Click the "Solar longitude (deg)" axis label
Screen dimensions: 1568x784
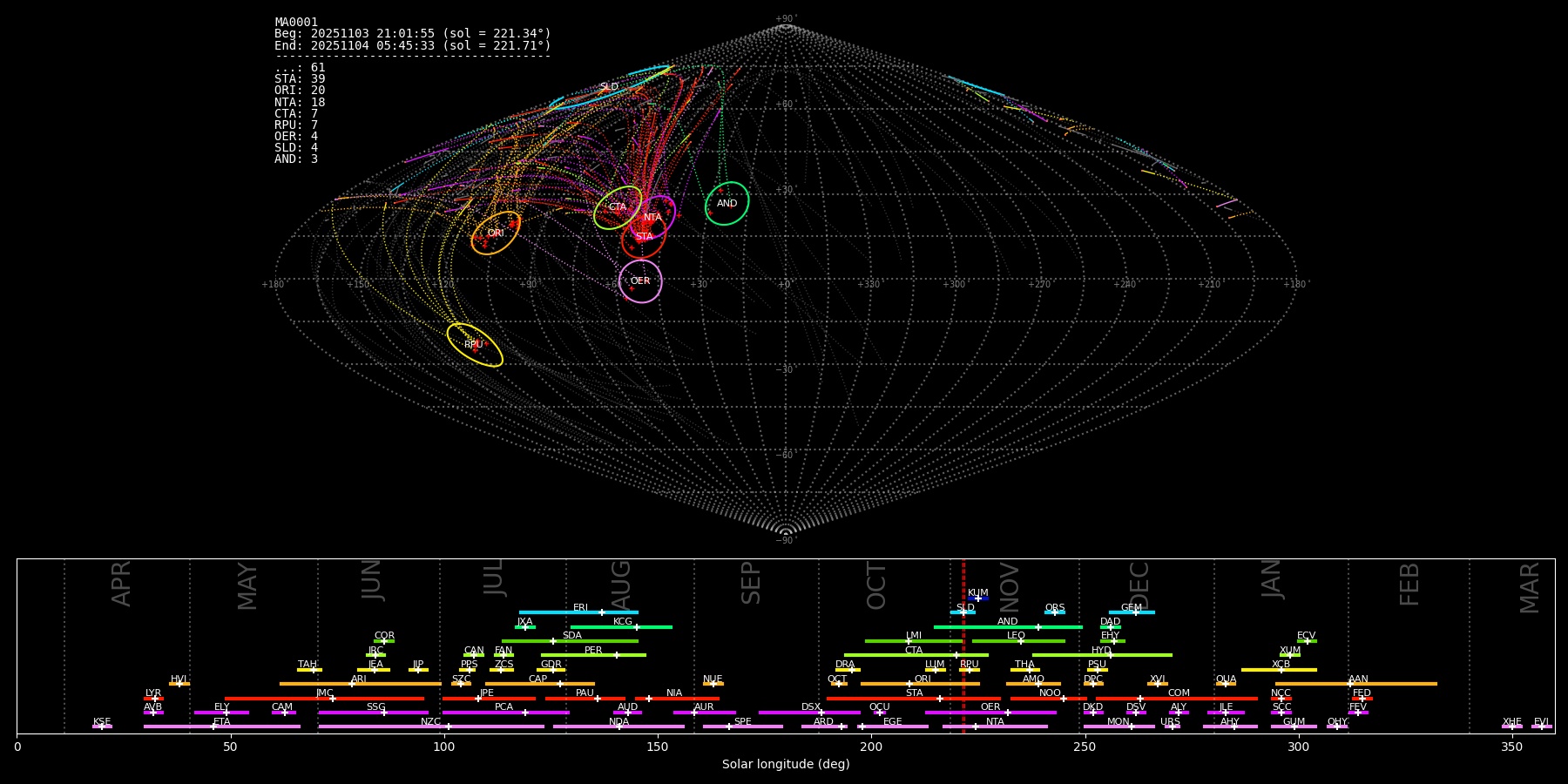(786, 764)
